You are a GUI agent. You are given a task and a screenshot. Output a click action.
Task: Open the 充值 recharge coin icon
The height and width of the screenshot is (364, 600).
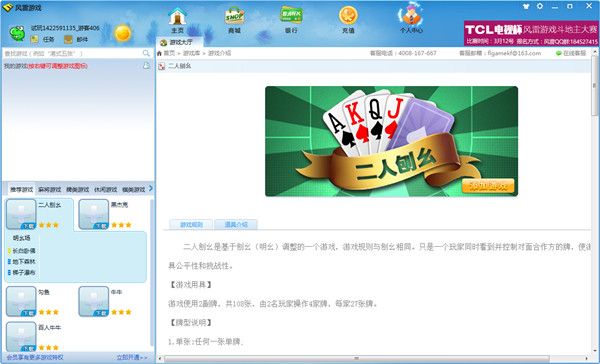click(348, 16)
